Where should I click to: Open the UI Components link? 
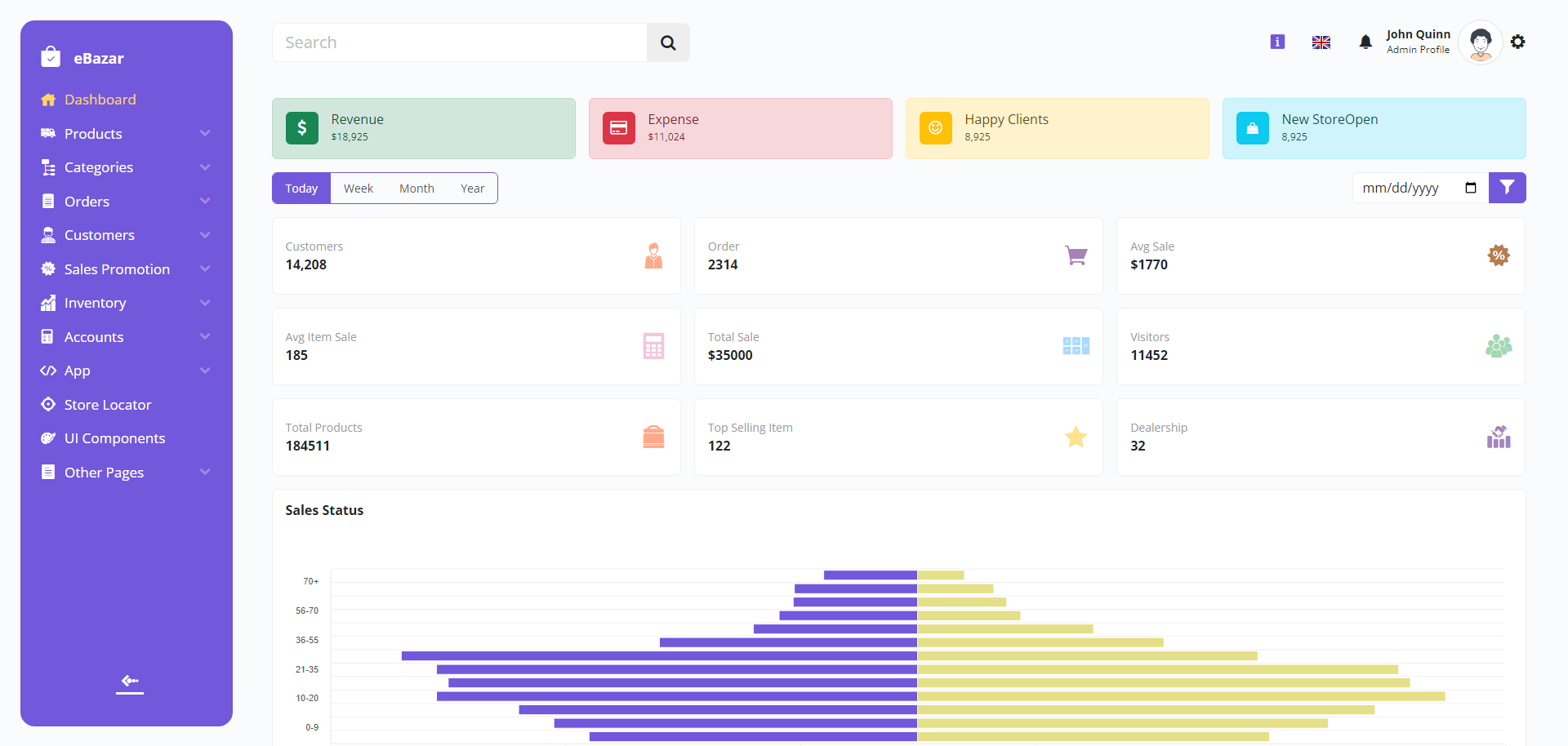pyautogui.click(x=114, y=438)
